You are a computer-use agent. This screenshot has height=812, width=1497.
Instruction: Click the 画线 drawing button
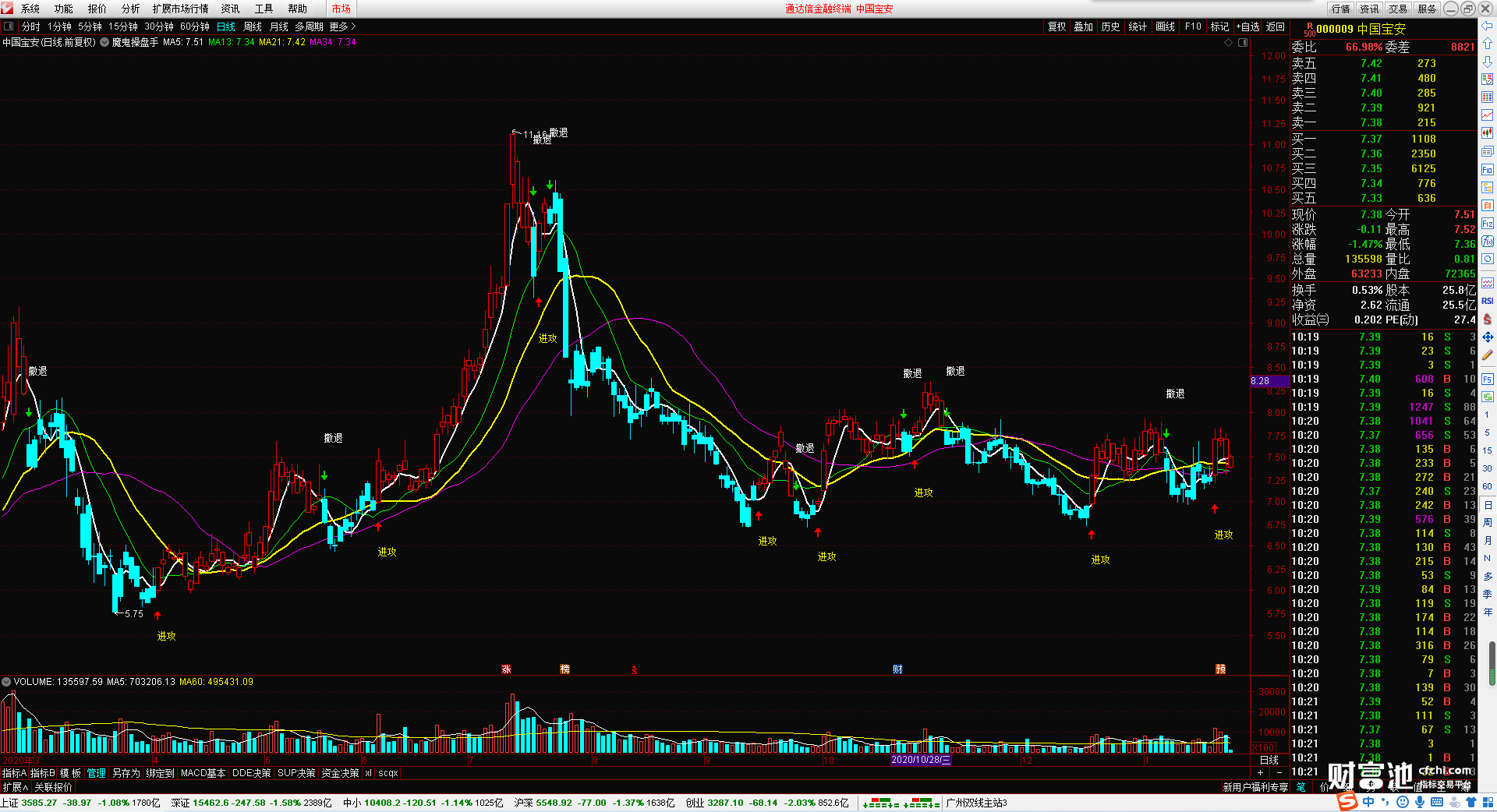[1165, 26]
